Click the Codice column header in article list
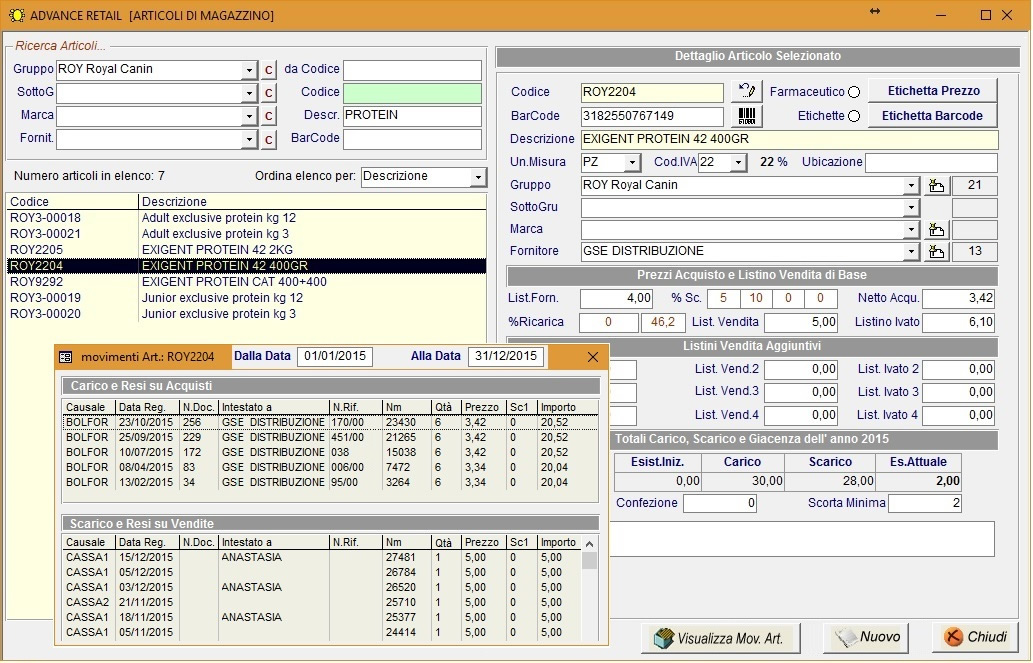The width and height of the screenshot is (1033, 663). [72, 202]
